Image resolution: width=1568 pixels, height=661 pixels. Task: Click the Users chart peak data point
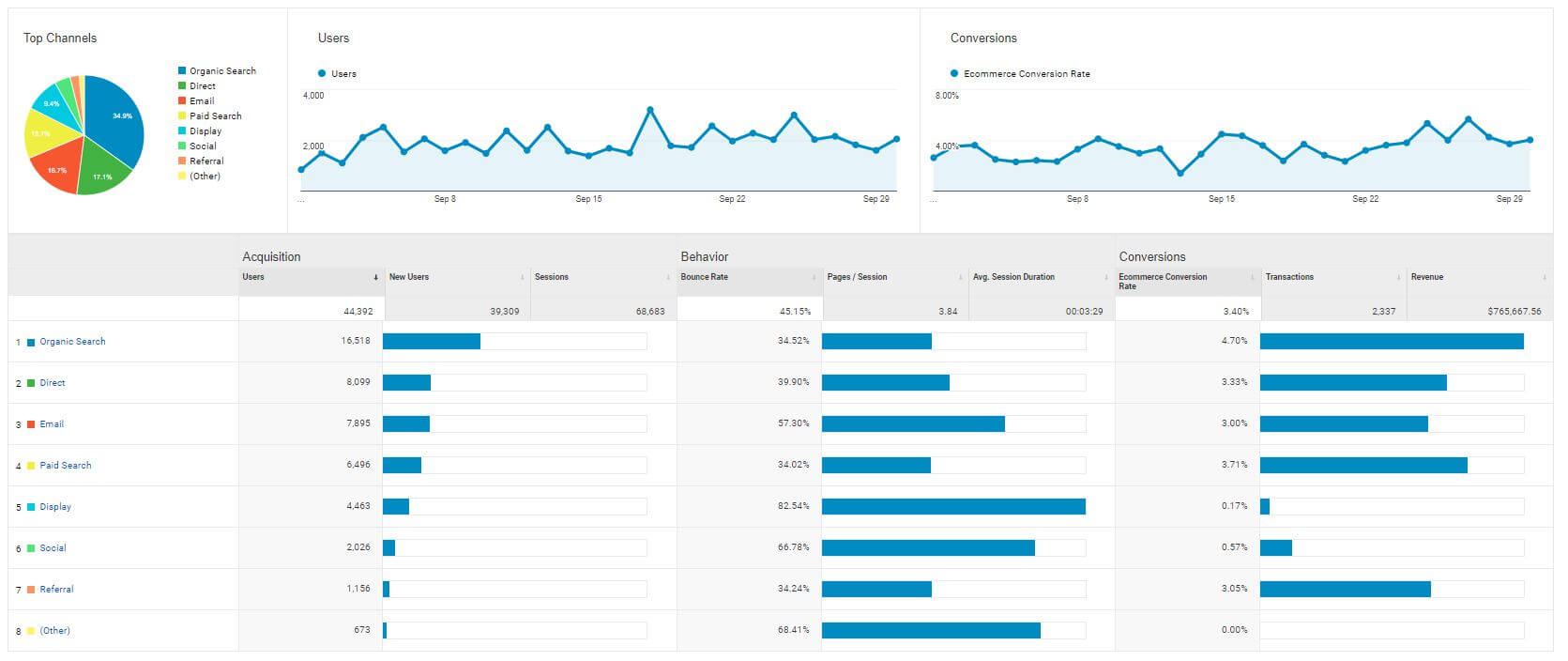click(x=650, y=110)
